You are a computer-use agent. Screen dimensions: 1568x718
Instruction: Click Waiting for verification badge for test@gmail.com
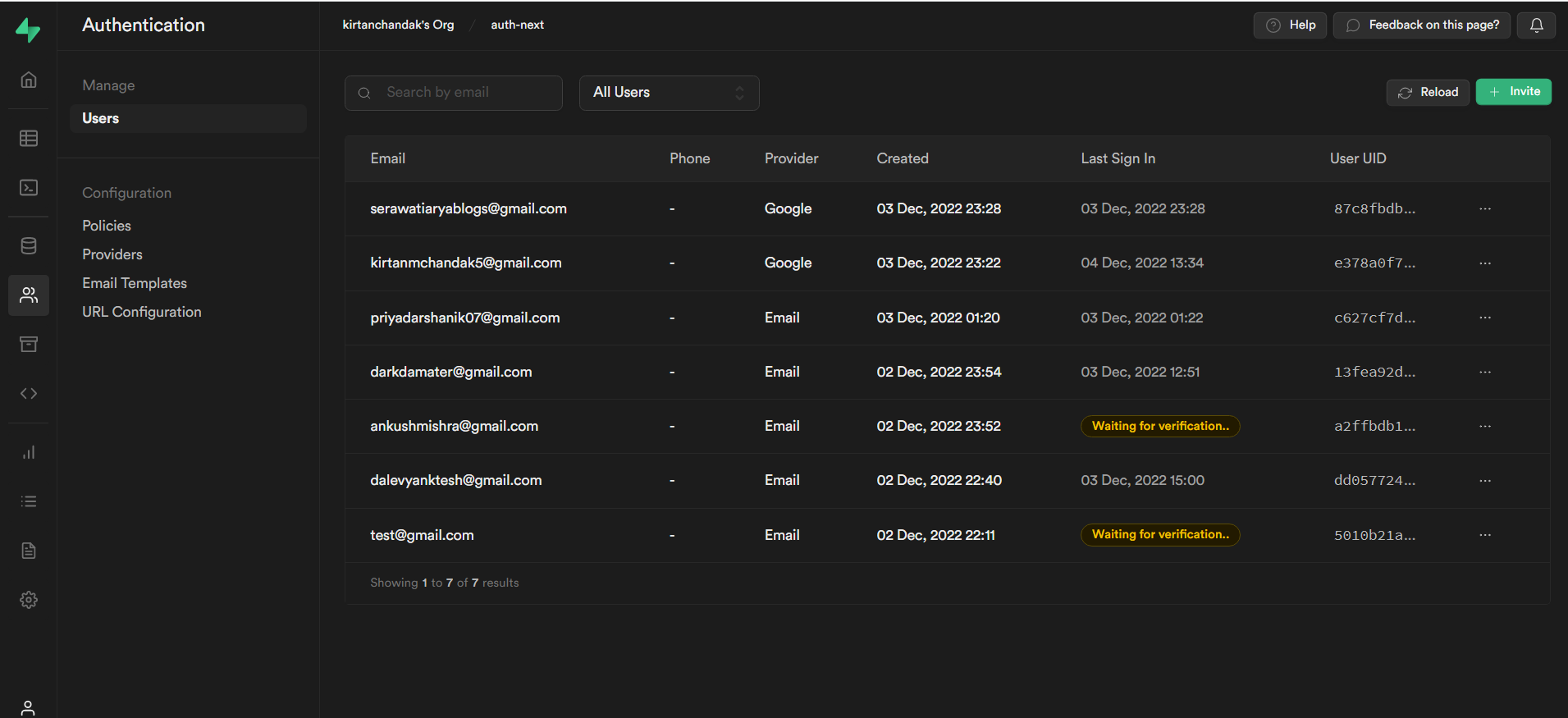pos(1160,535)
